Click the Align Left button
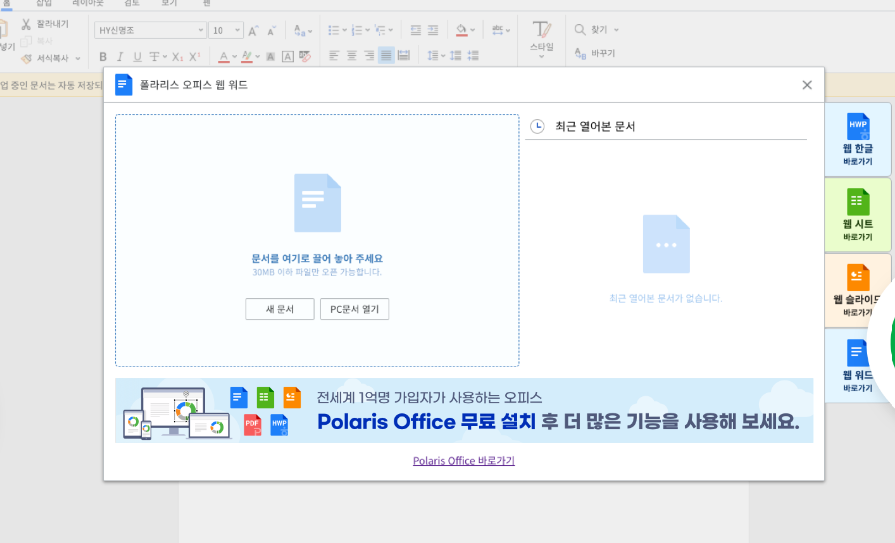The height and width of the screenshot is (543, 895). coord(334,55)
